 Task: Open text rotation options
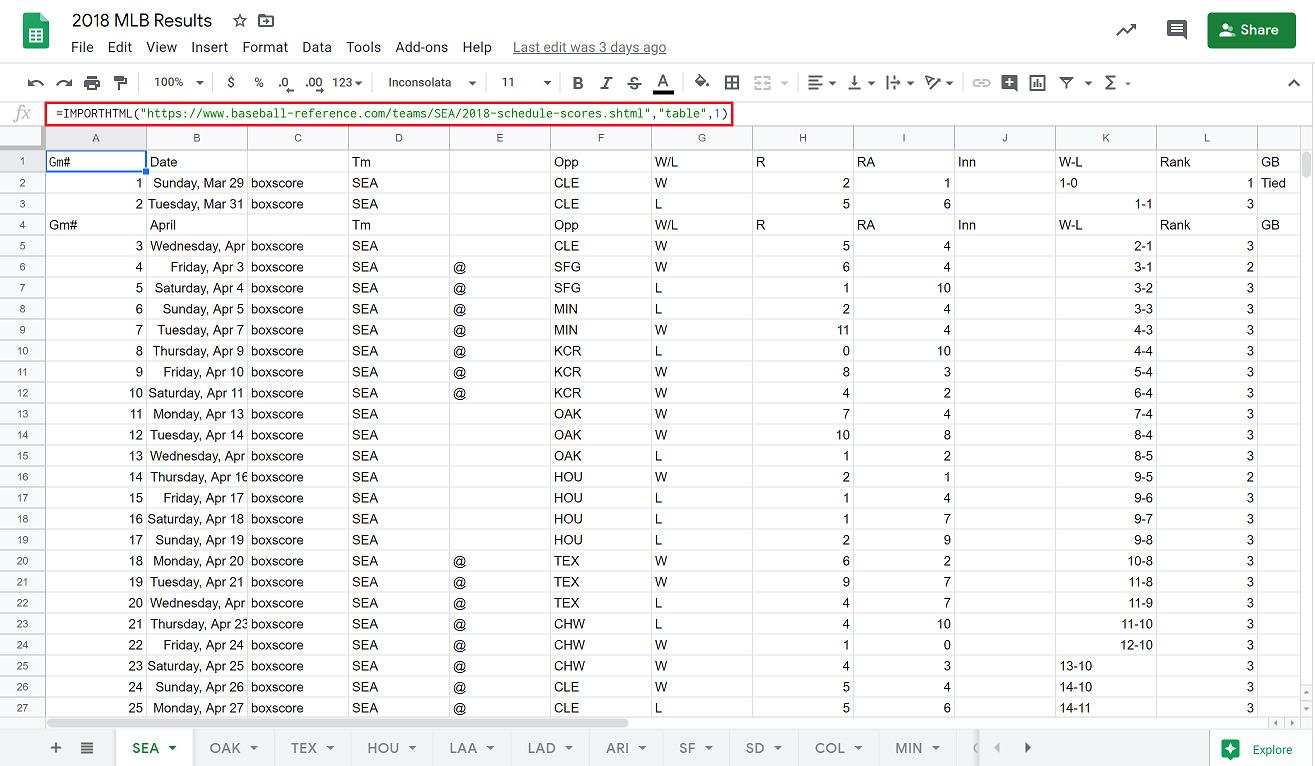pos(938,83)
